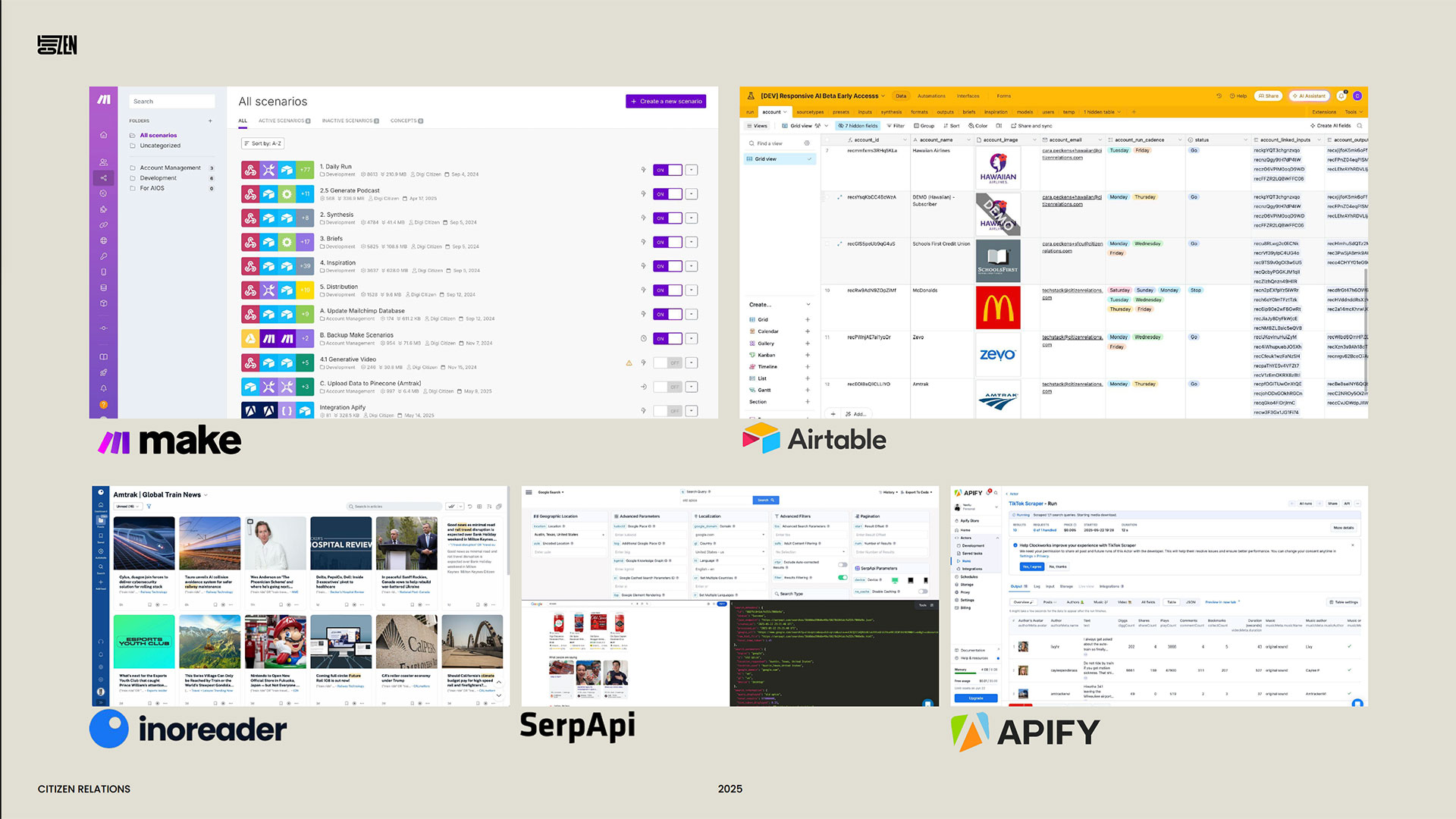The height and width of the screenshot is (819, 1456).
Task: Select the Scenarios share icon in Make sidebar
Action: 103,178
